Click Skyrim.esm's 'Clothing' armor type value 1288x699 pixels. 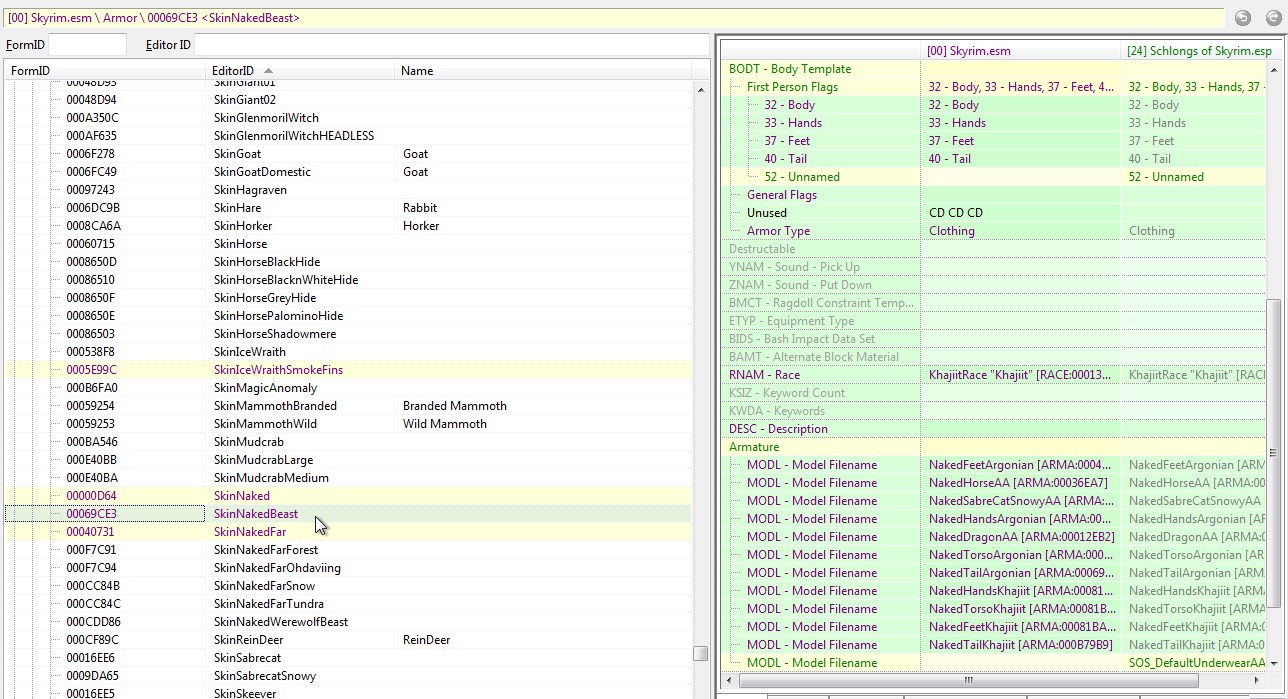[951, 231]
